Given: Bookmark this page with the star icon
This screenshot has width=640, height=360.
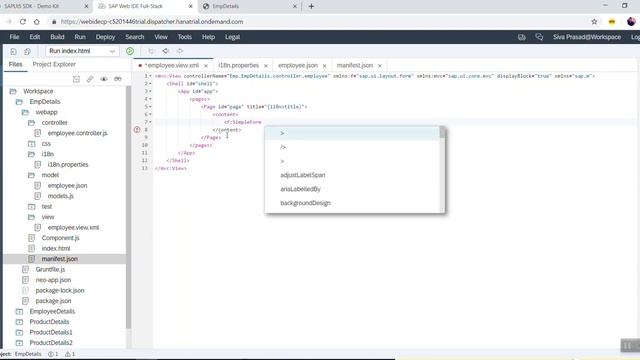Looking at the screenshot, I should (594, 22).
